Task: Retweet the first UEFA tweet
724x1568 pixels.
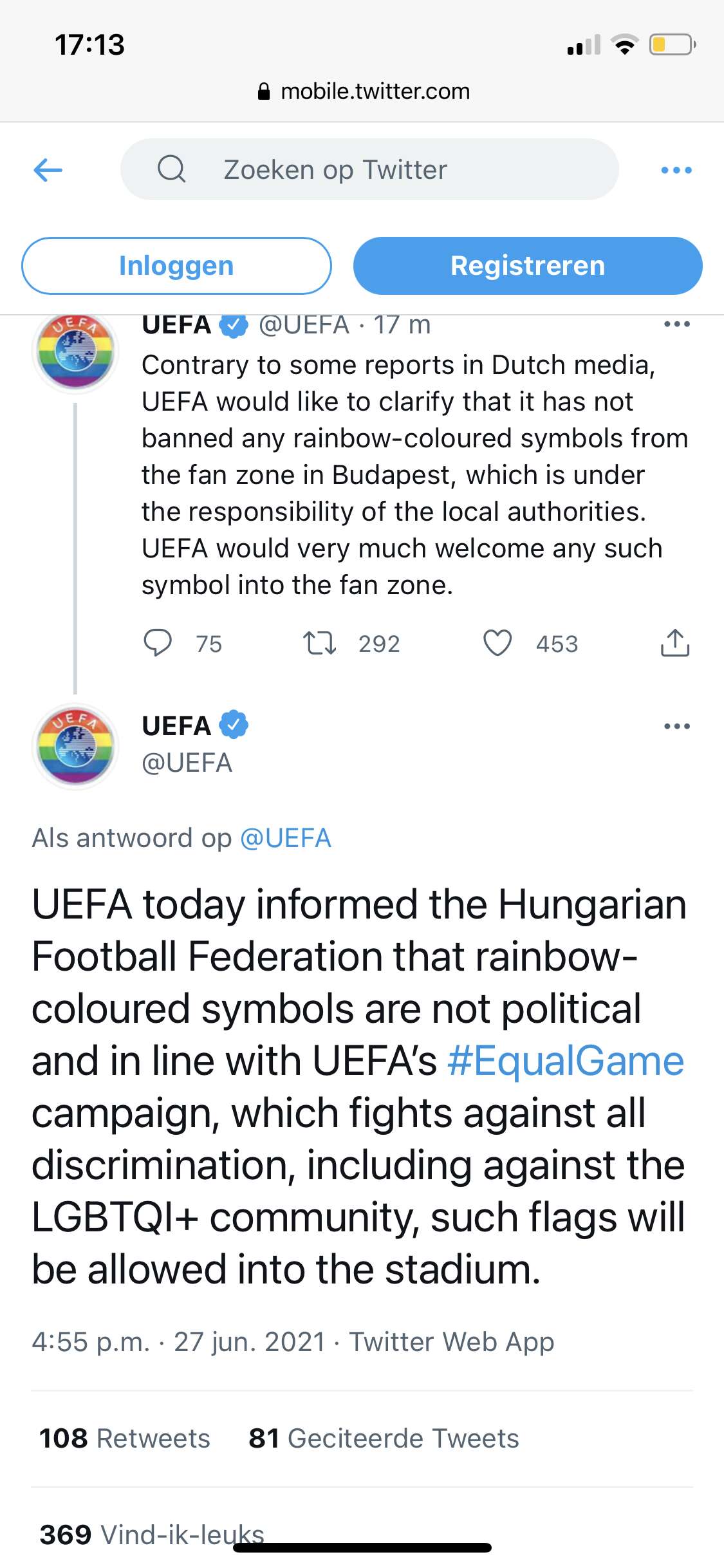Action: pos(320,643)
